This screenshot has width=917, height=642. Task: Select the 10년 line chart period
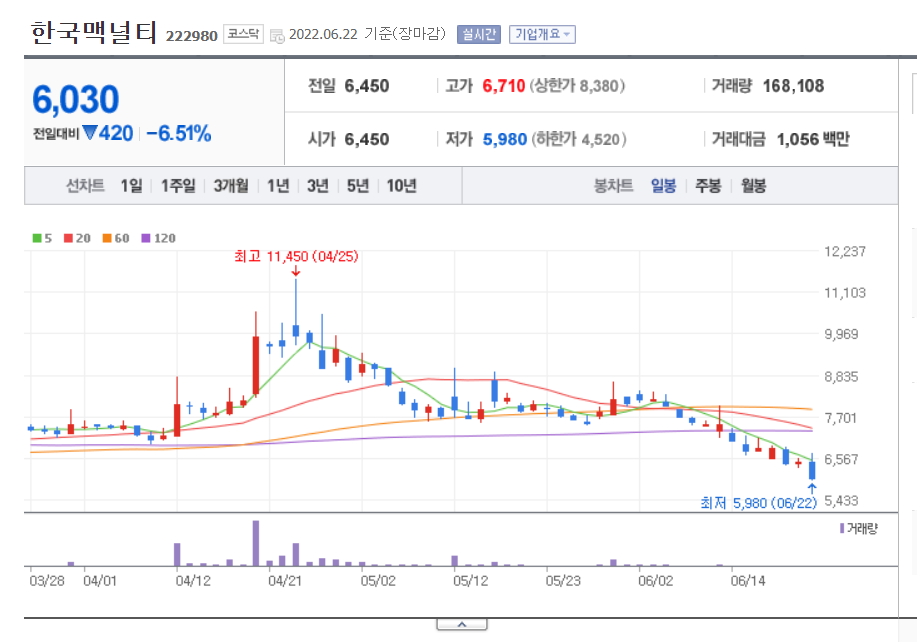click(402, 186)
